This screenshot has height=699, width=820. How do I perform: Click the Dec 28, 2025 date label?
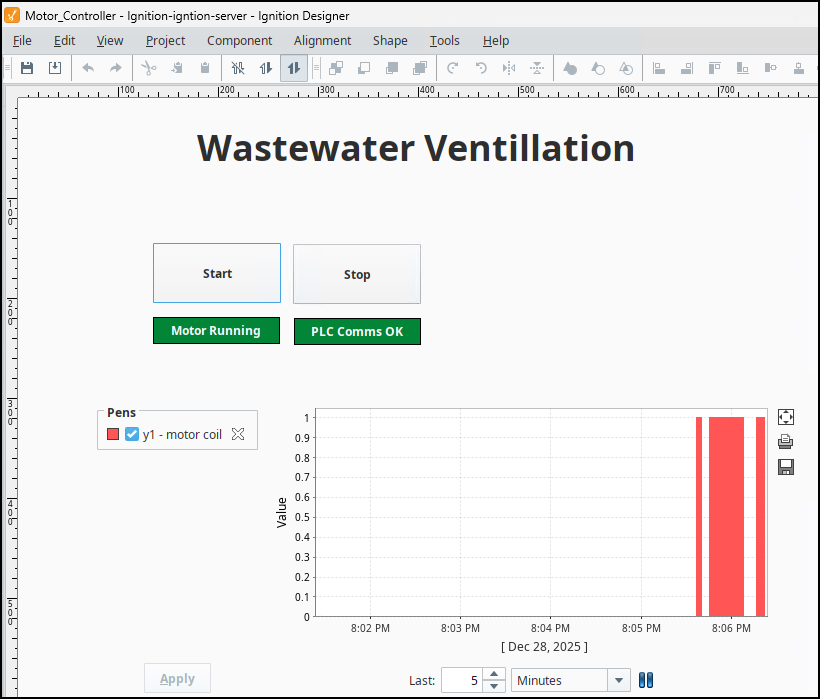click(x=544, y=647)
